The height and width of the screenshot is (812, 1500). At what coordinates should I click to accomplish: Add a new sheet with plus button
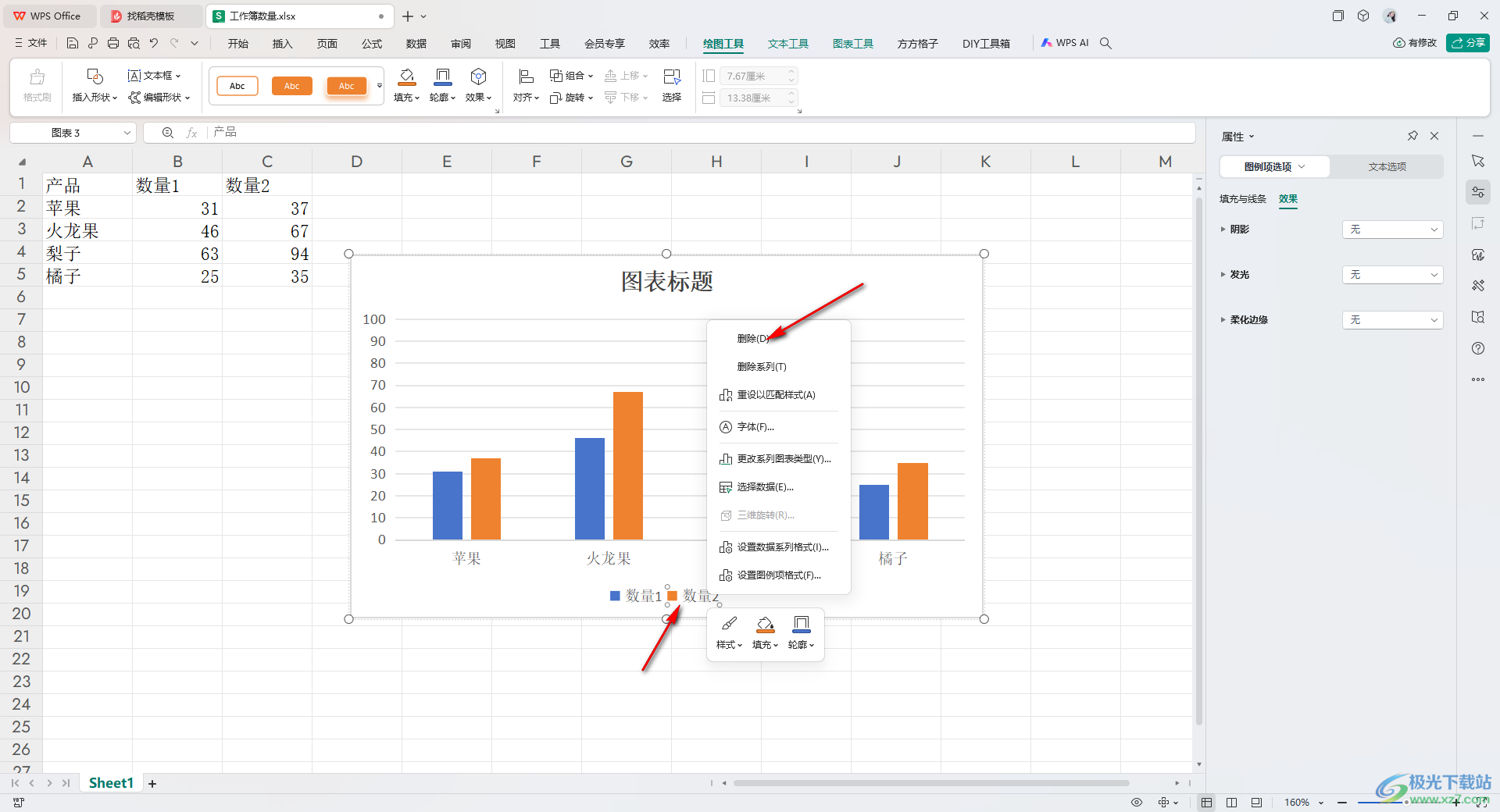click(152, 783)
